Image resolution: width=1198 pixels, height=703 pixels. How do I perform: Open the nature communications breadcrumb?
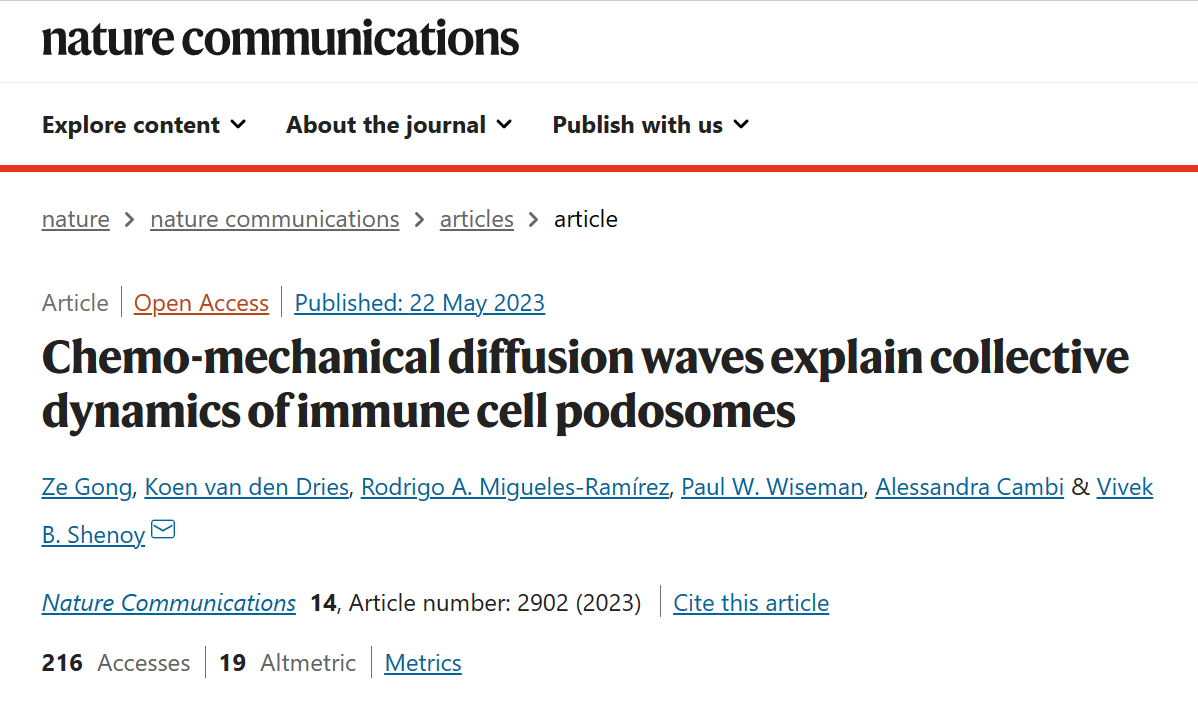[x=275, y=219]
